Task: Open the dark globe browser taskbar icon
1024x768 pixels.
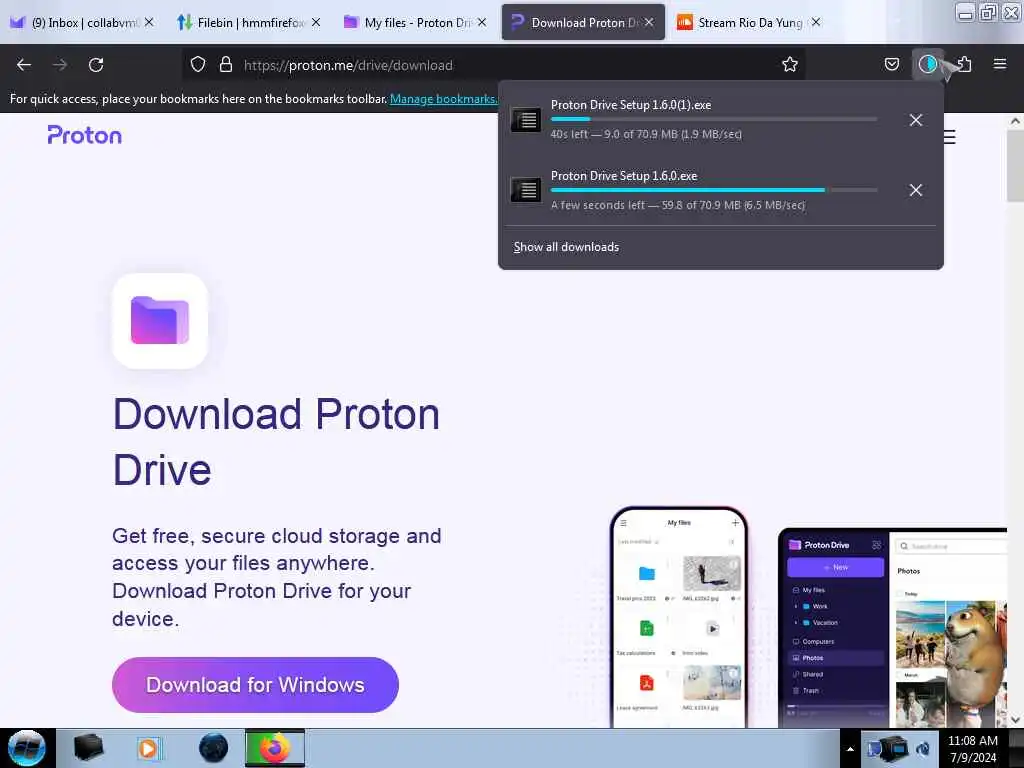Action: click(x=213, y=748)
